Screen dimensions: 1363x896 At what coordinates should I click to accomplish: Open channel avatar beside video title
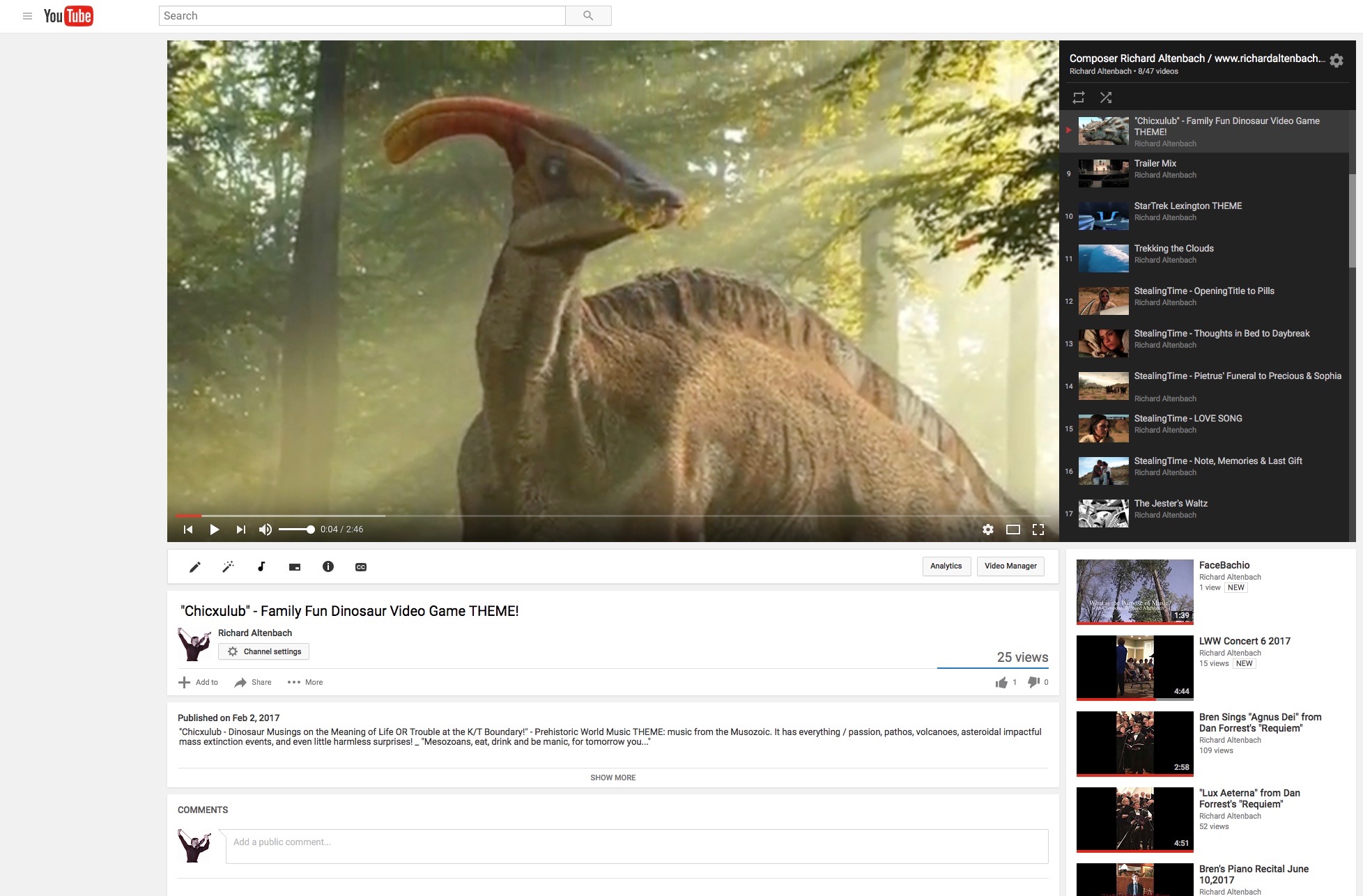pos(194,644)
